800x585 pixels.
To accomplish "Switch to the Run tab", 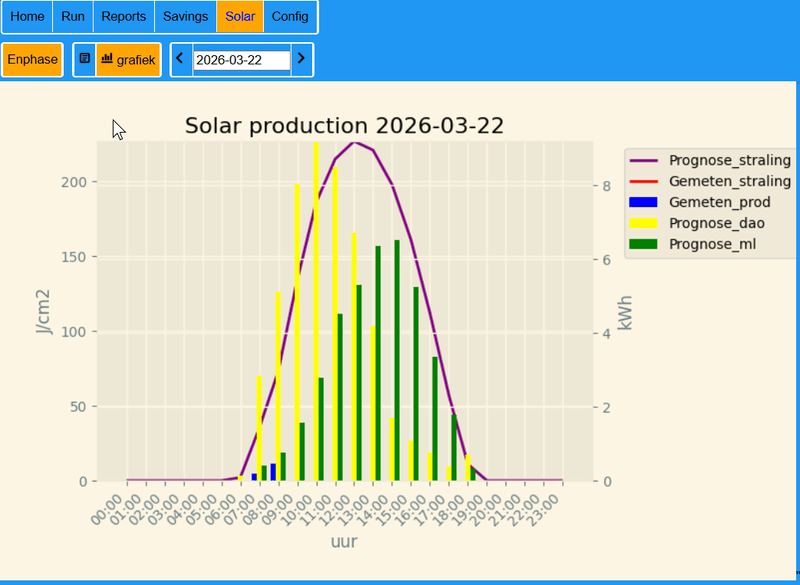I will click(73, 17).
